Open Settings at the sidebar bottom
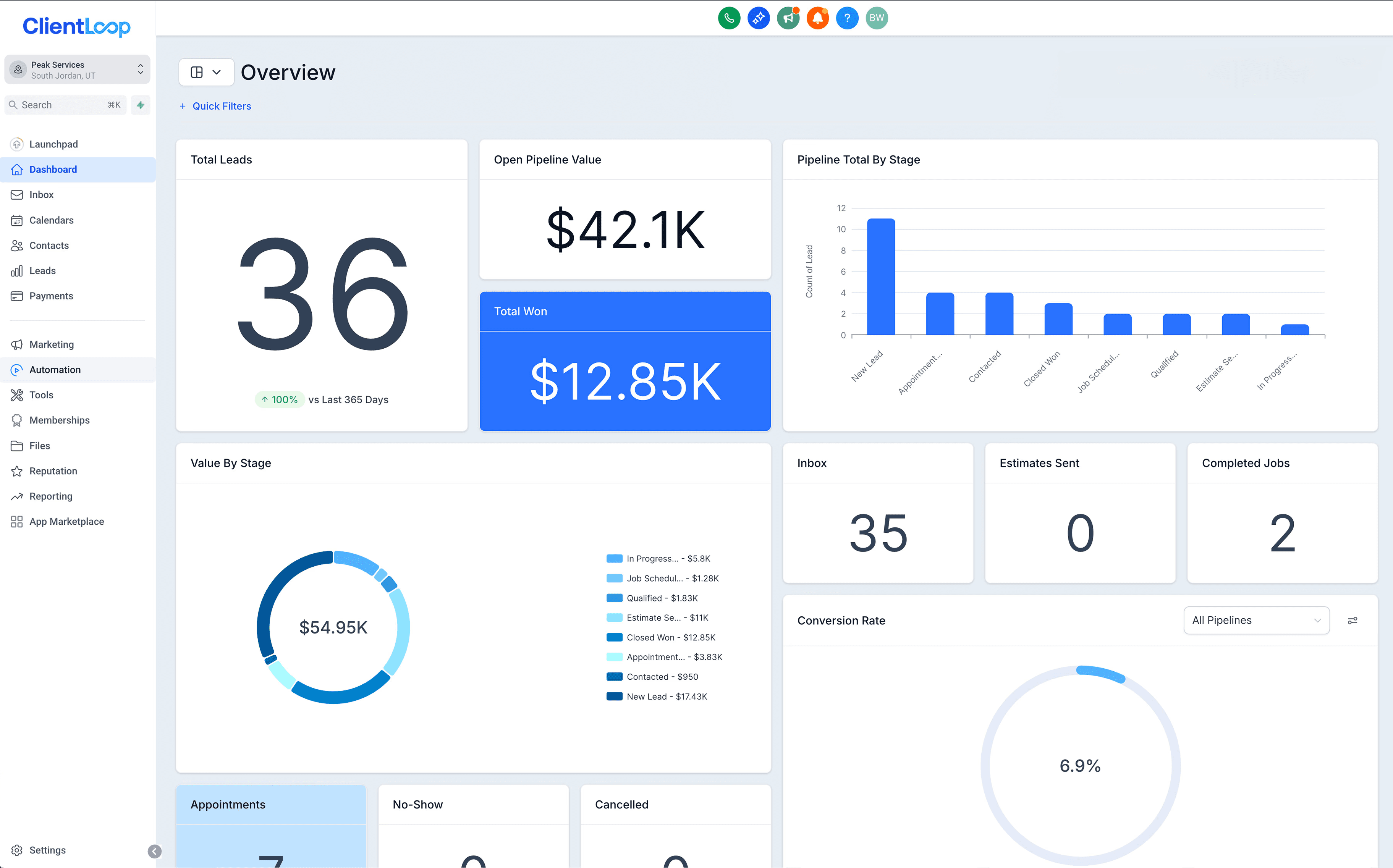1393x868 pixels. coord(47,850)
